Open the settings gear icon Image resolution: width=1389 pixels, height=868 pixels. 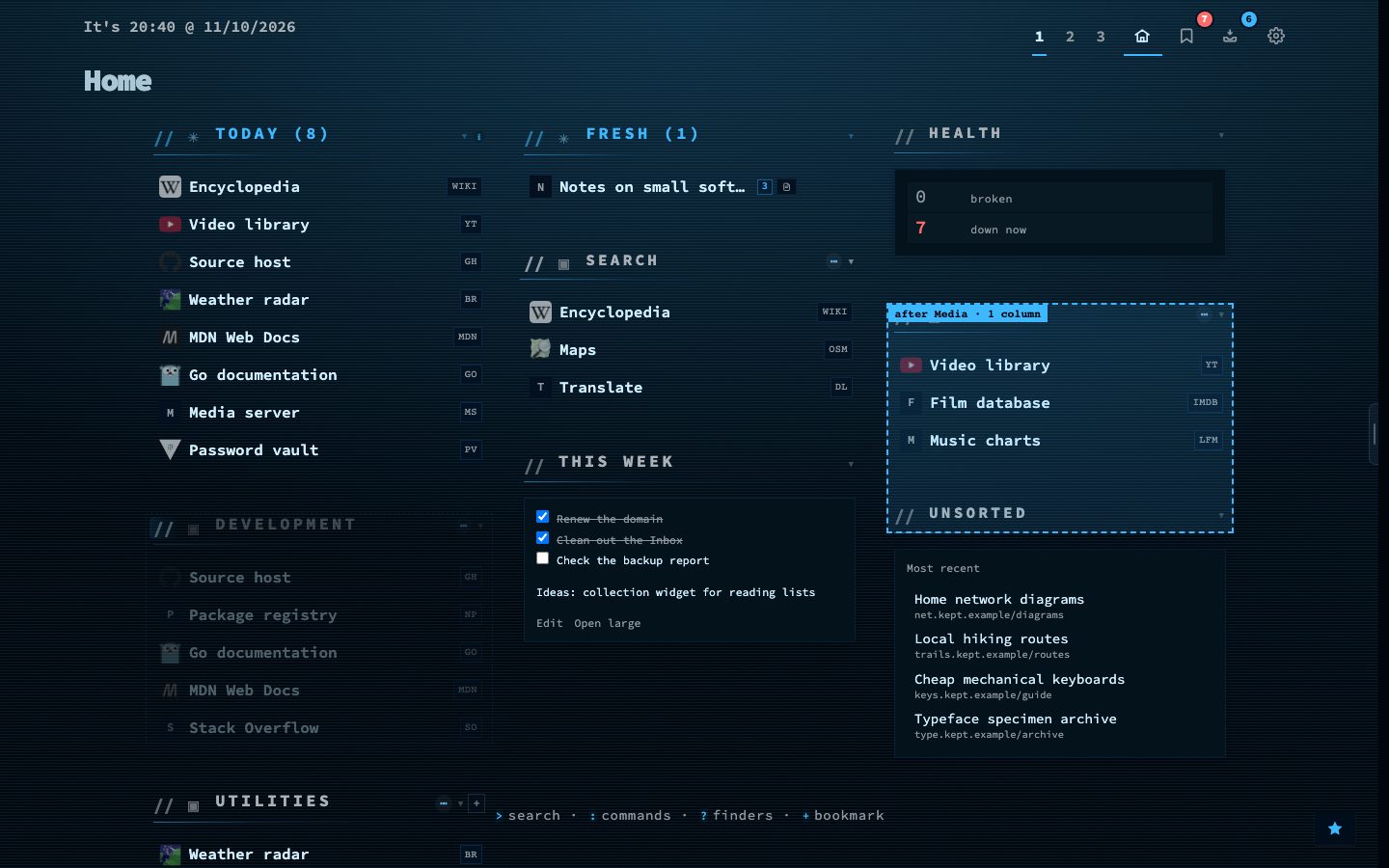(x=1276, y=36)
